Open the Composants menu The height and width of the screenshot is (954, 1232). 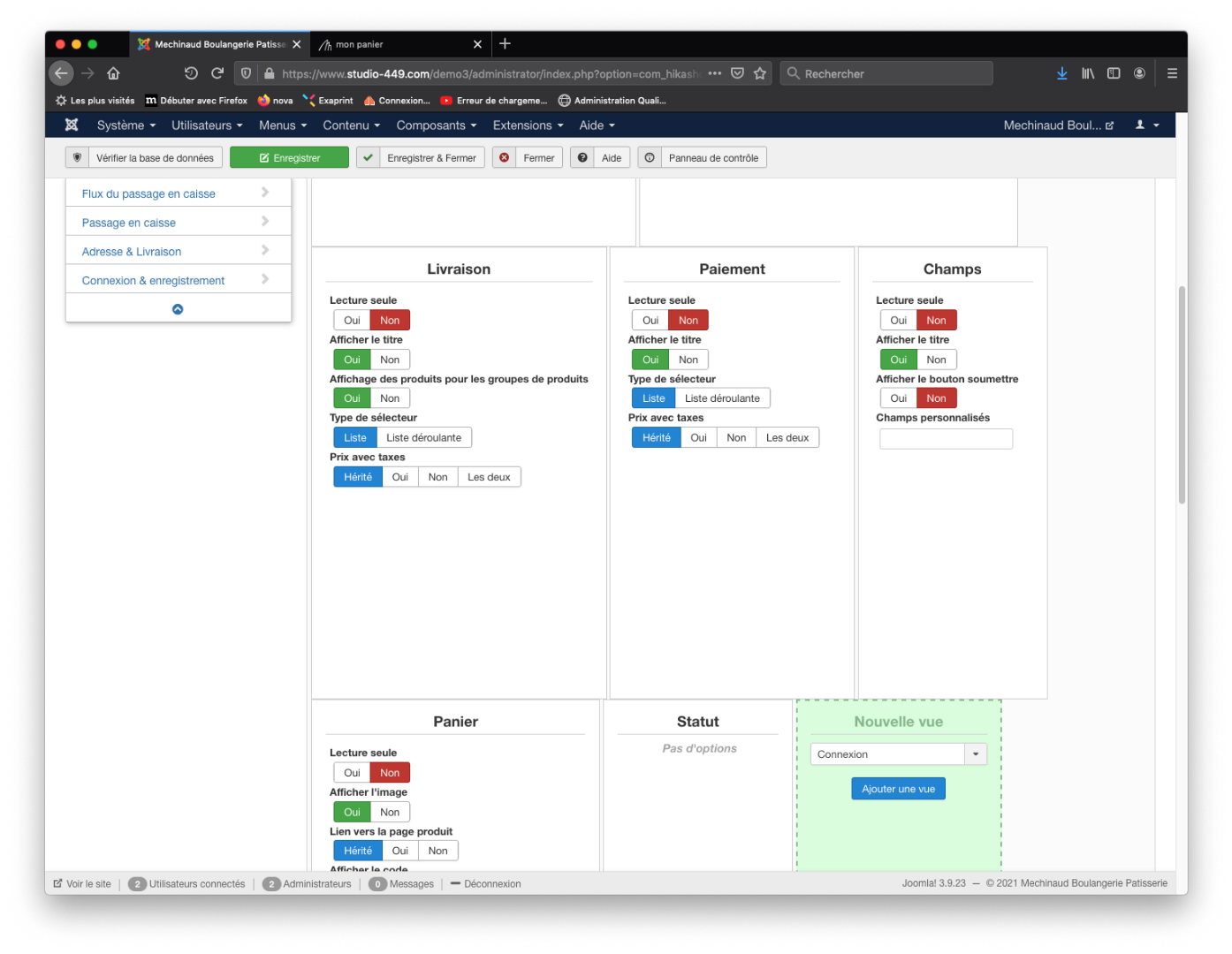point(437,125)
